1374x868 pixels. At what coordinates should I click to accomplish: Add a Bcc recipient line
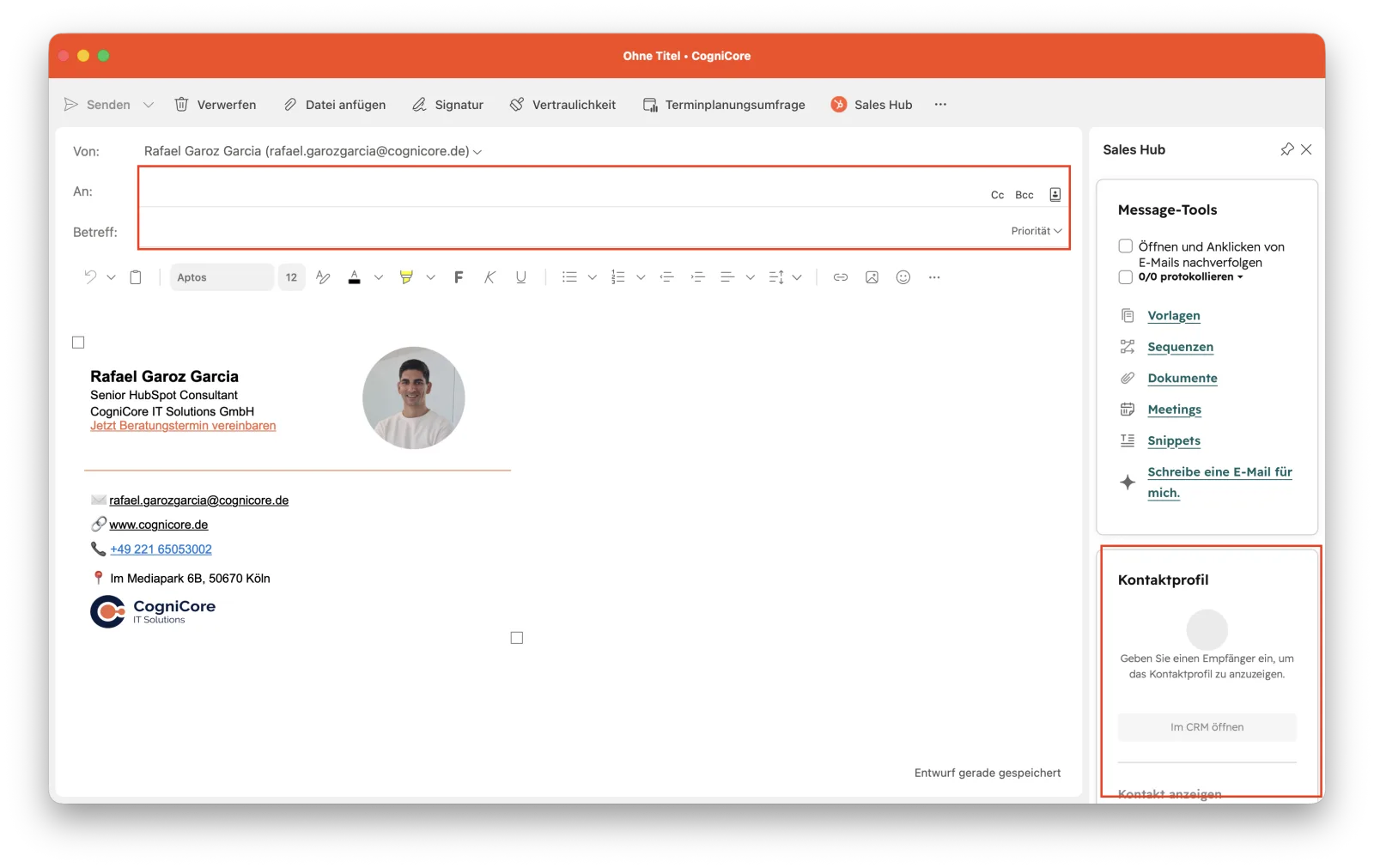click(1024, 195)
